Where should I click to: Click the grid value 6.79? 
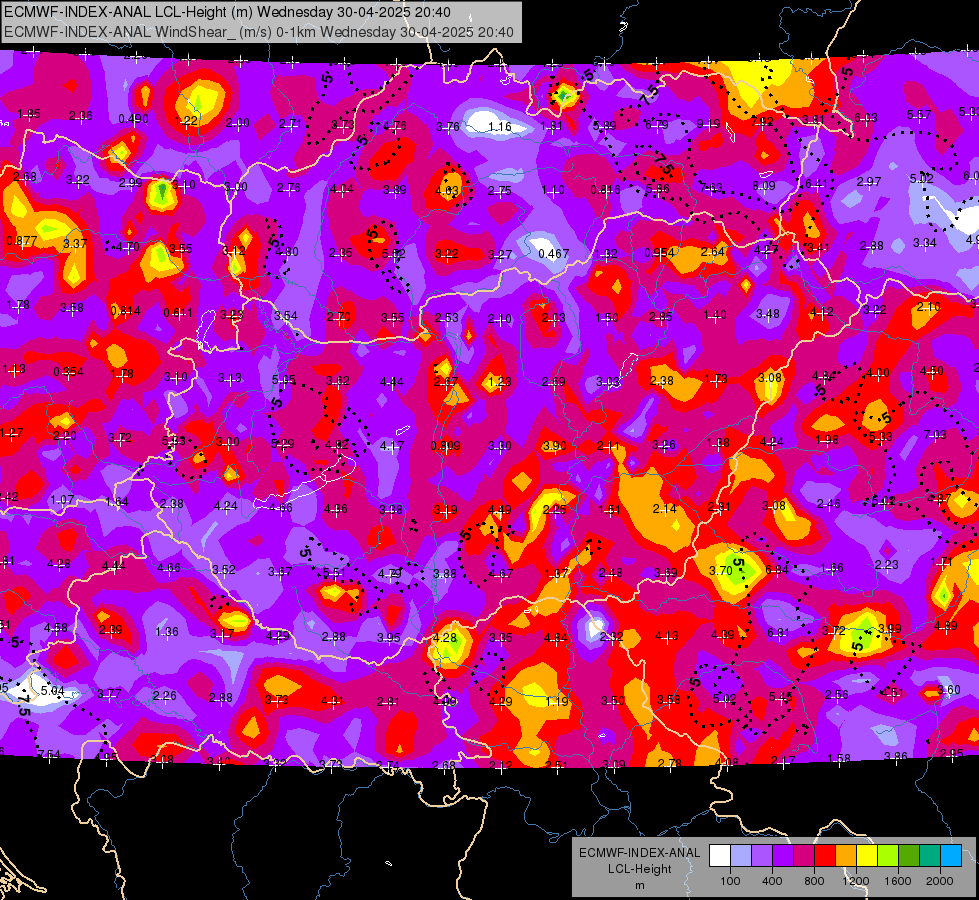coord(656,125)
